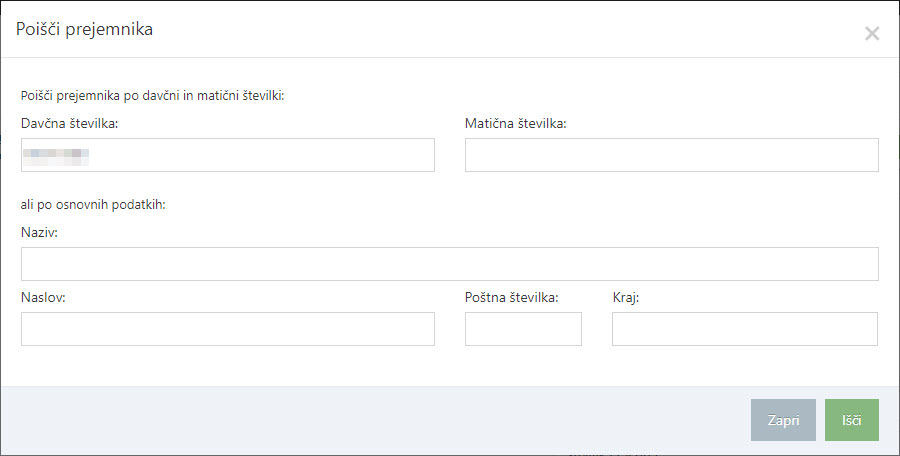900x456 pixels.
Task: Click the "Matična številka:" label
Action: click(516, 124)
